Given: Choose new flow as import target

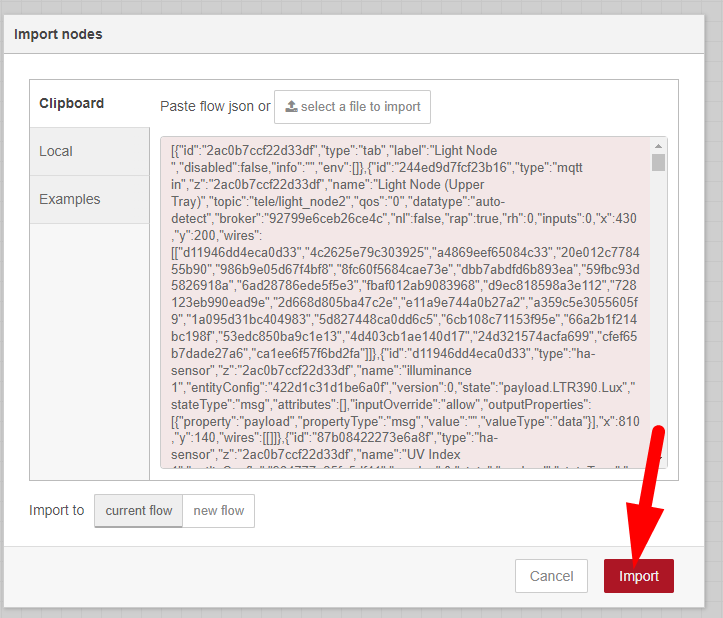Looking at the screenshot, I should click(218, 510).
